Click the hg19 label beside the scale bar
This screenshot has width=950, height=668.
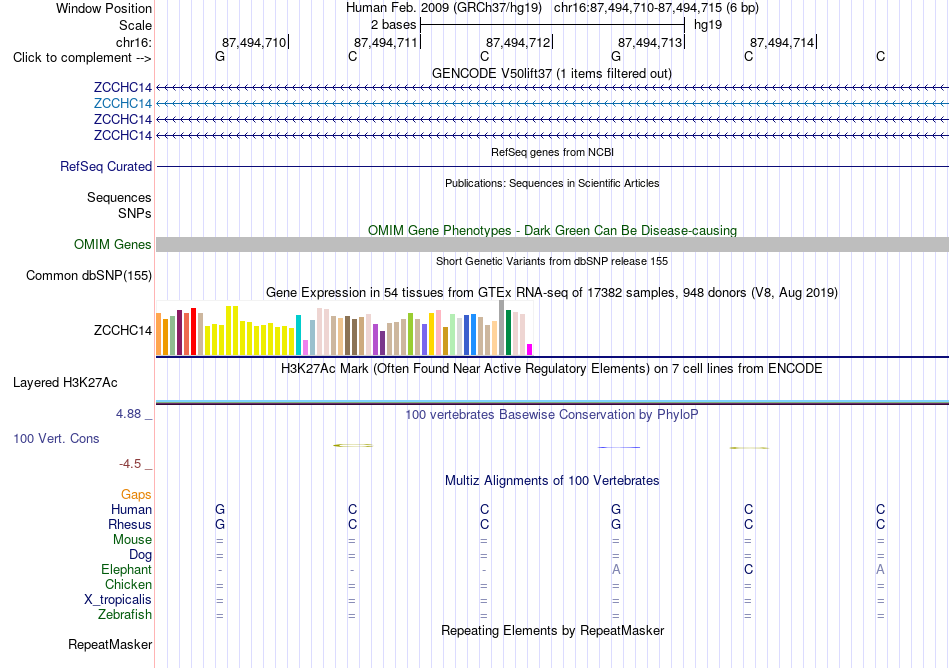708,25
